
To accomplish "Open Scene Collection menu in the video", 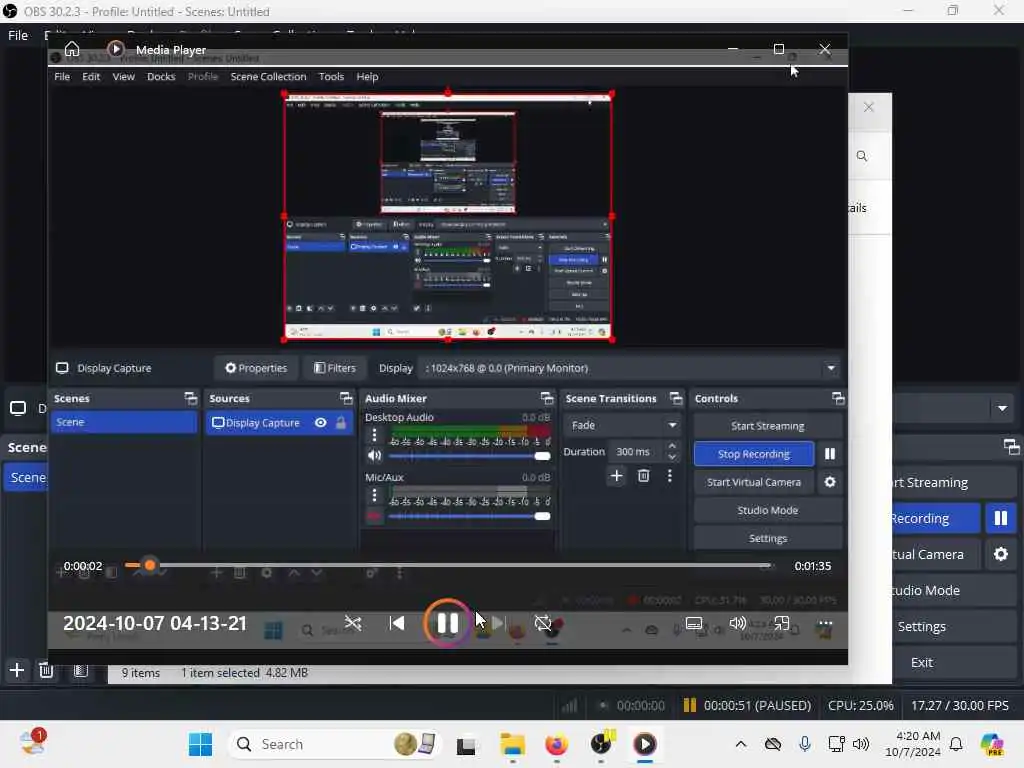I will click(x=268, y=76).
